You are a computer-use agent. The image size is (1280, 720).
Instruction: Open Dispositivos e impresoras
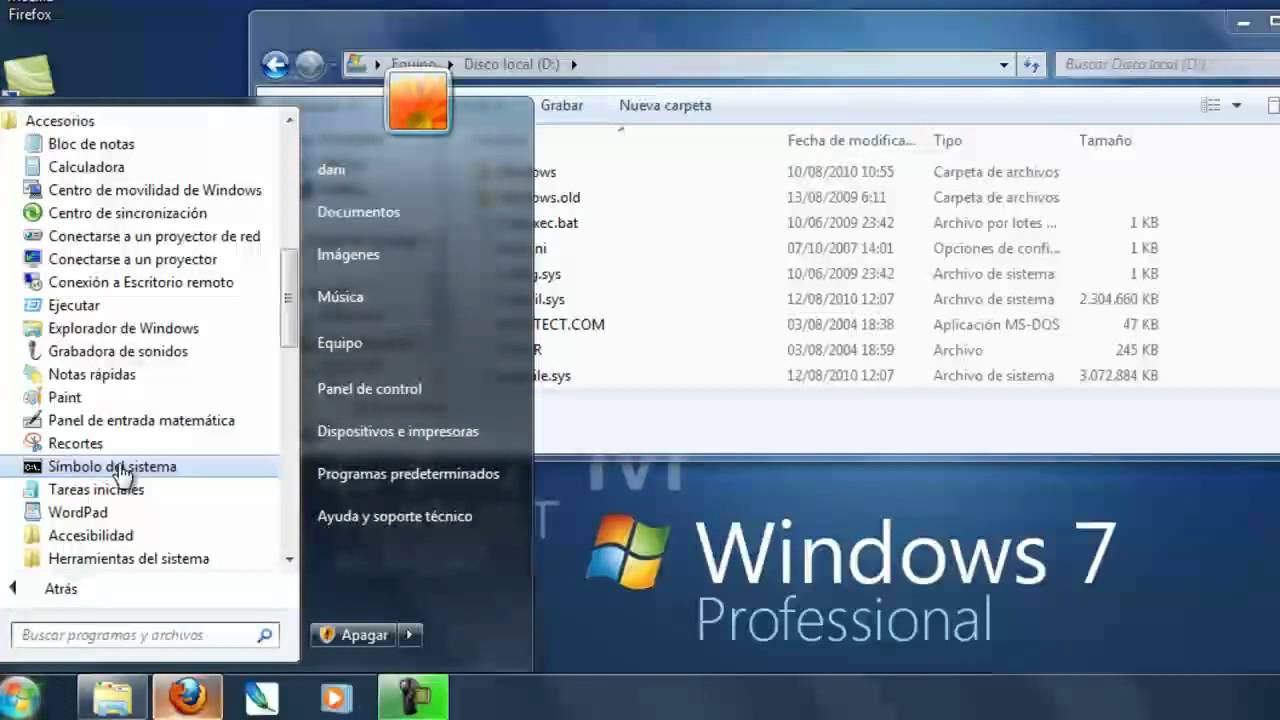398,431
